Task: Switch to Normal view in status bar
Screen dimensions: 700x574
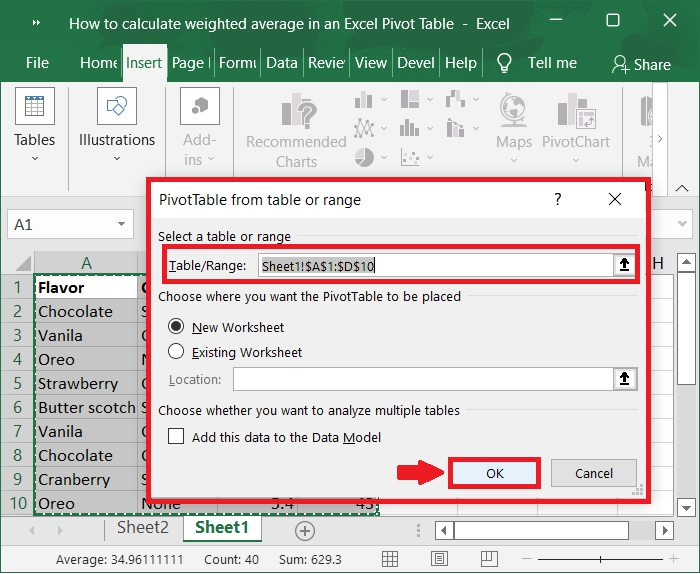Action: point(390,559)
